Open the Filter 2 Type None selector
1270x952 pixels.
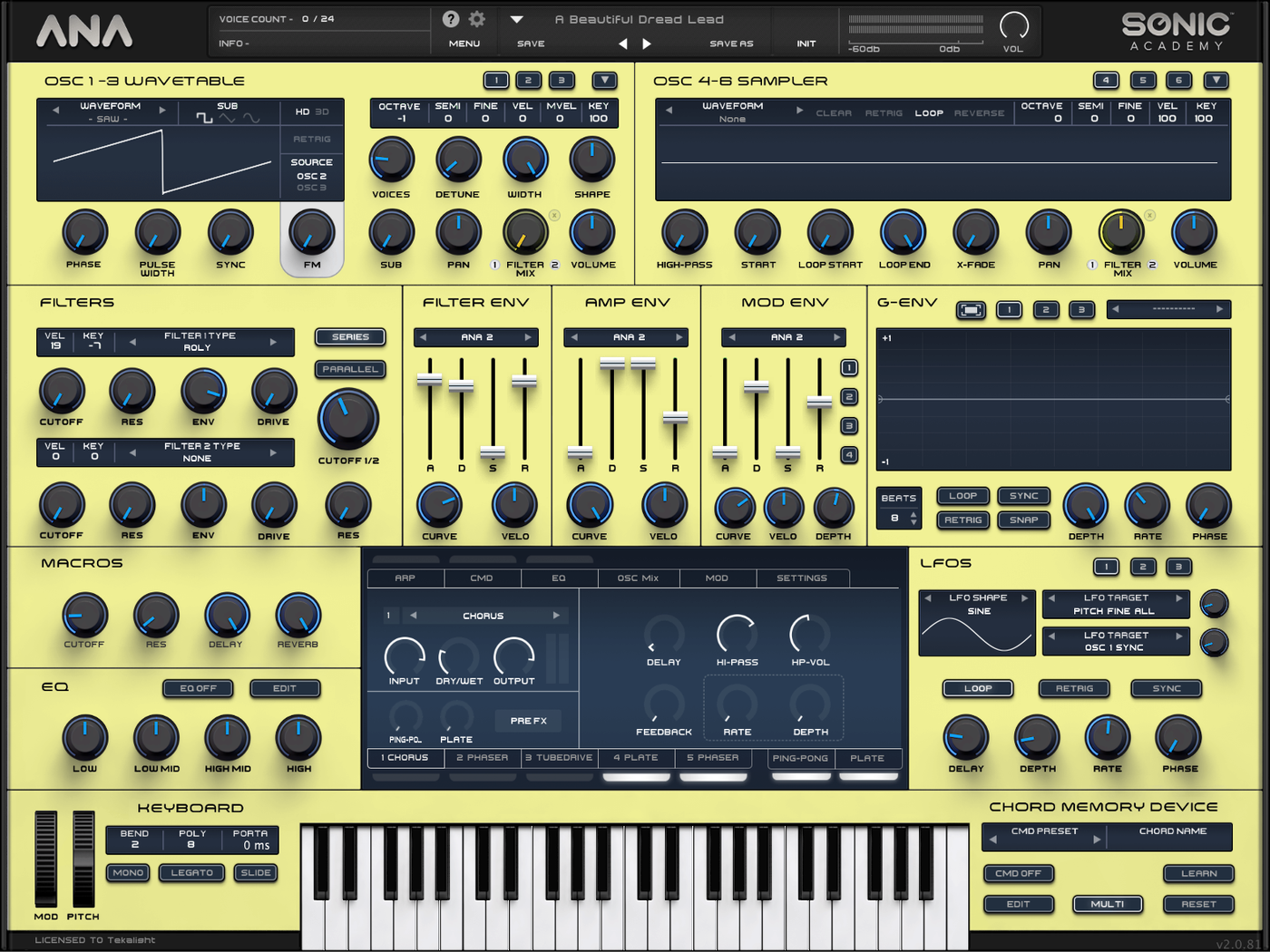point(202,452)
